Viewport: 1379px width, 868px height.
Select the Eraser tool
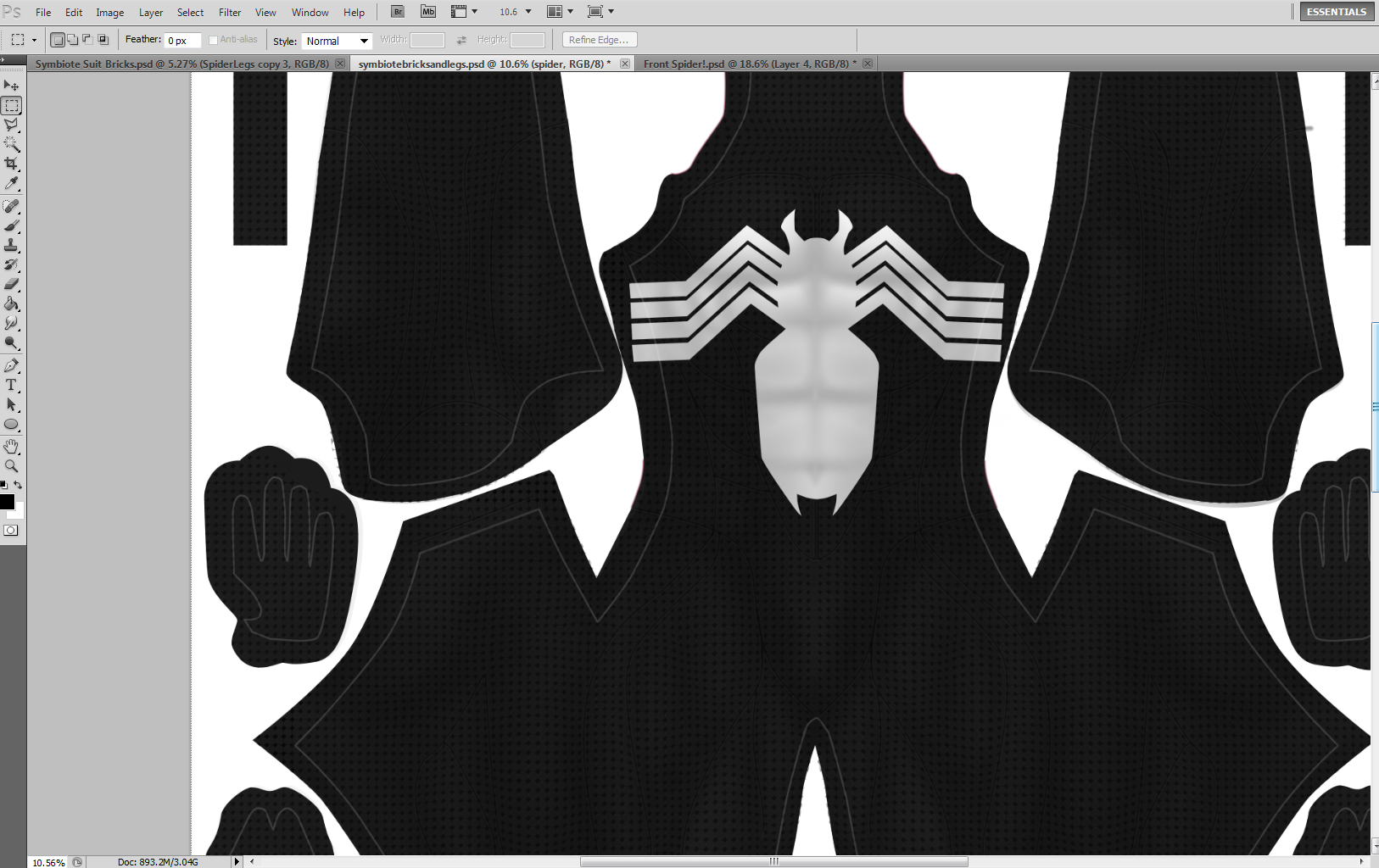12,284
